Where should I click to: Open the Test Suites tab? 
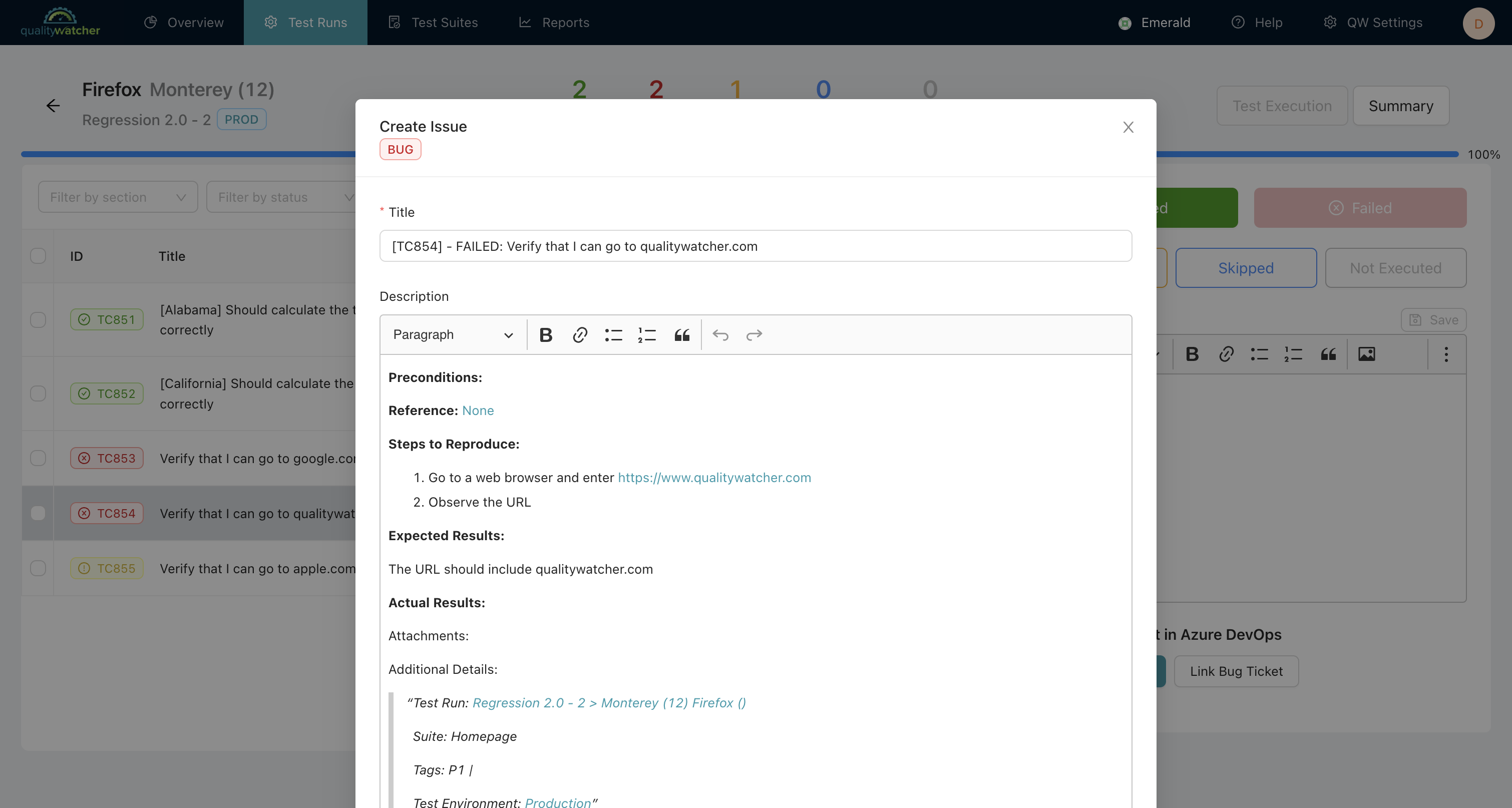tap(433, 23)
